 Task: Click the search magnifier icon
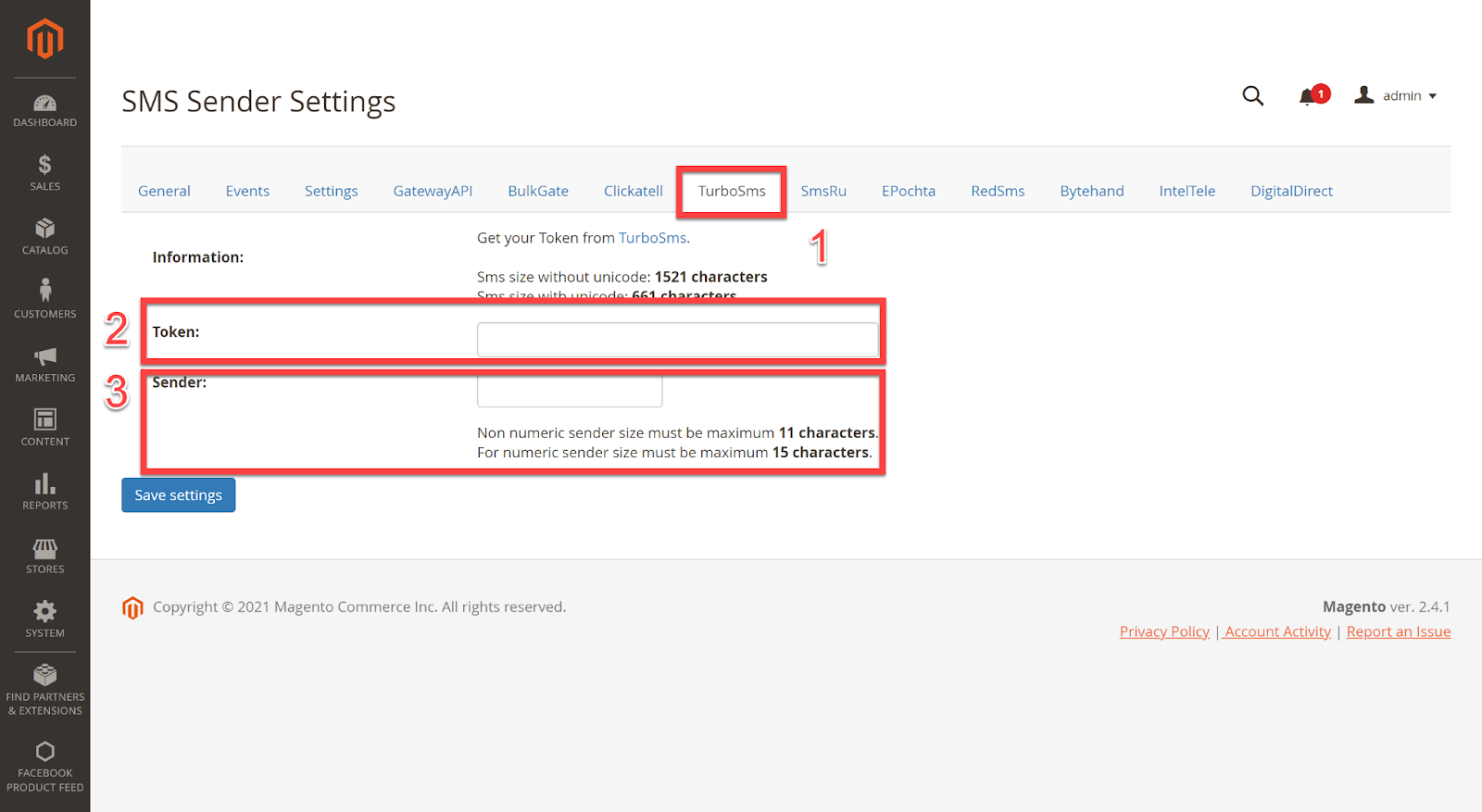(x=1252, y=95)
